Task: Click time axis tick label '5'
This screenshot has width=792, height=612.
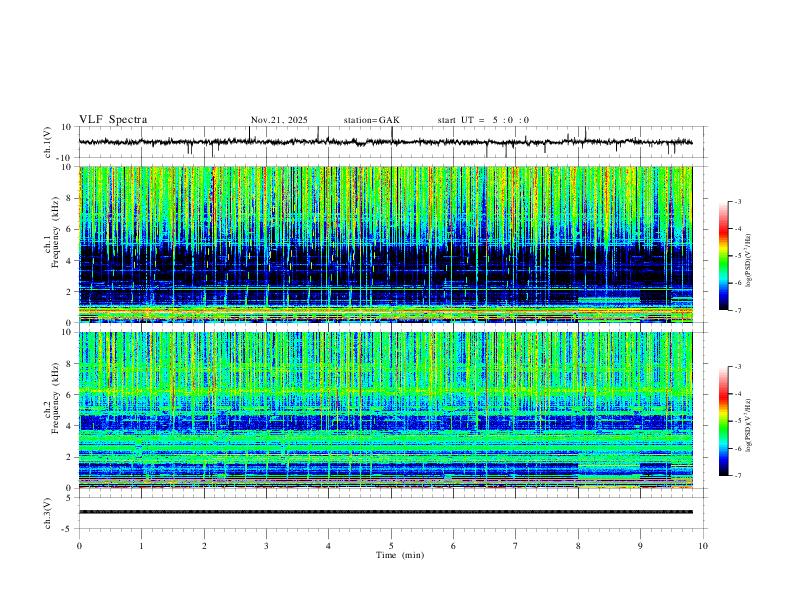Action: (391, 546)
